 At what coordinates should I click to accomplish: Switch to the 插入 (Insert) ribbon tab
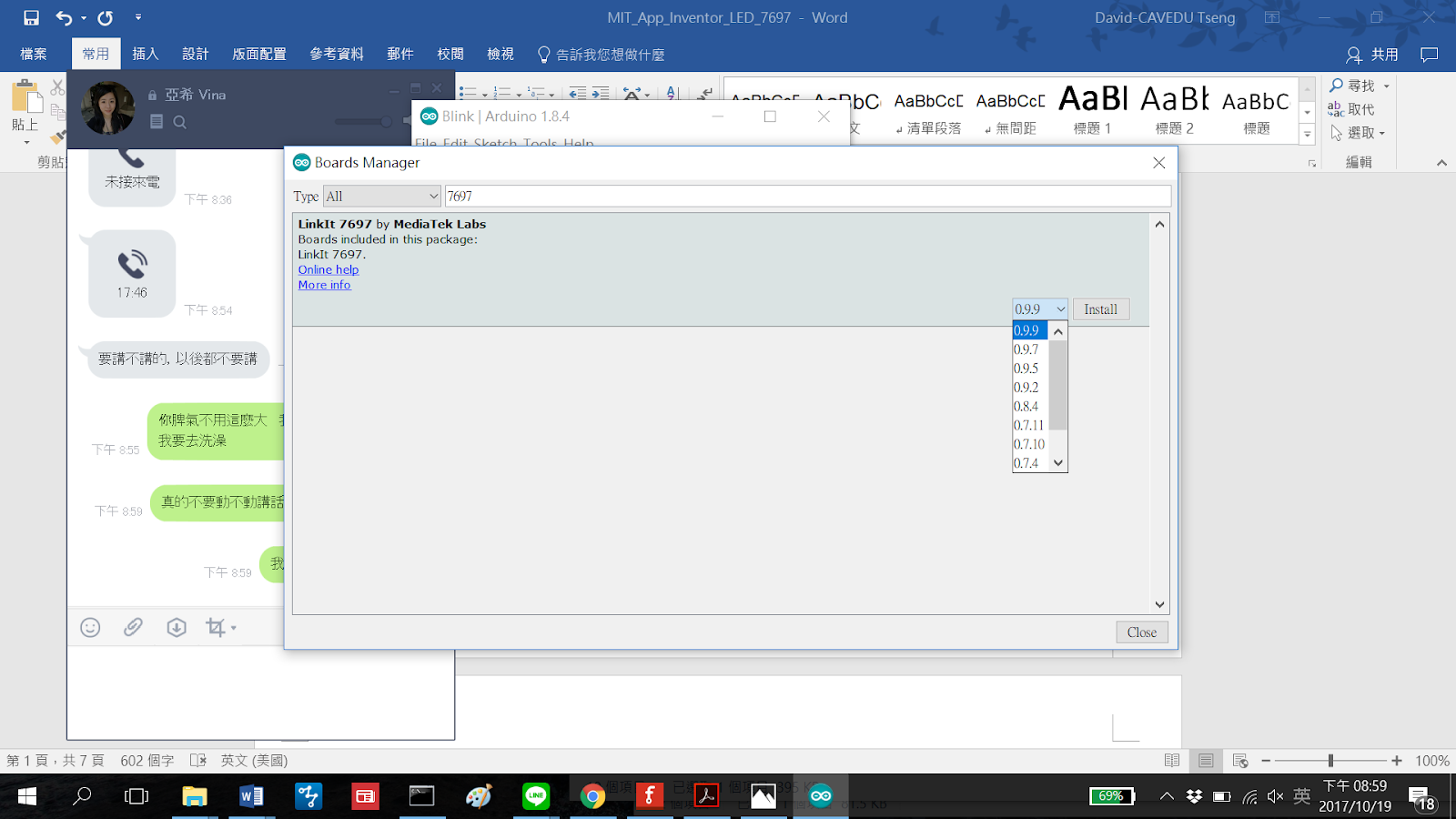pyautogui.click(x=146, y=55)
